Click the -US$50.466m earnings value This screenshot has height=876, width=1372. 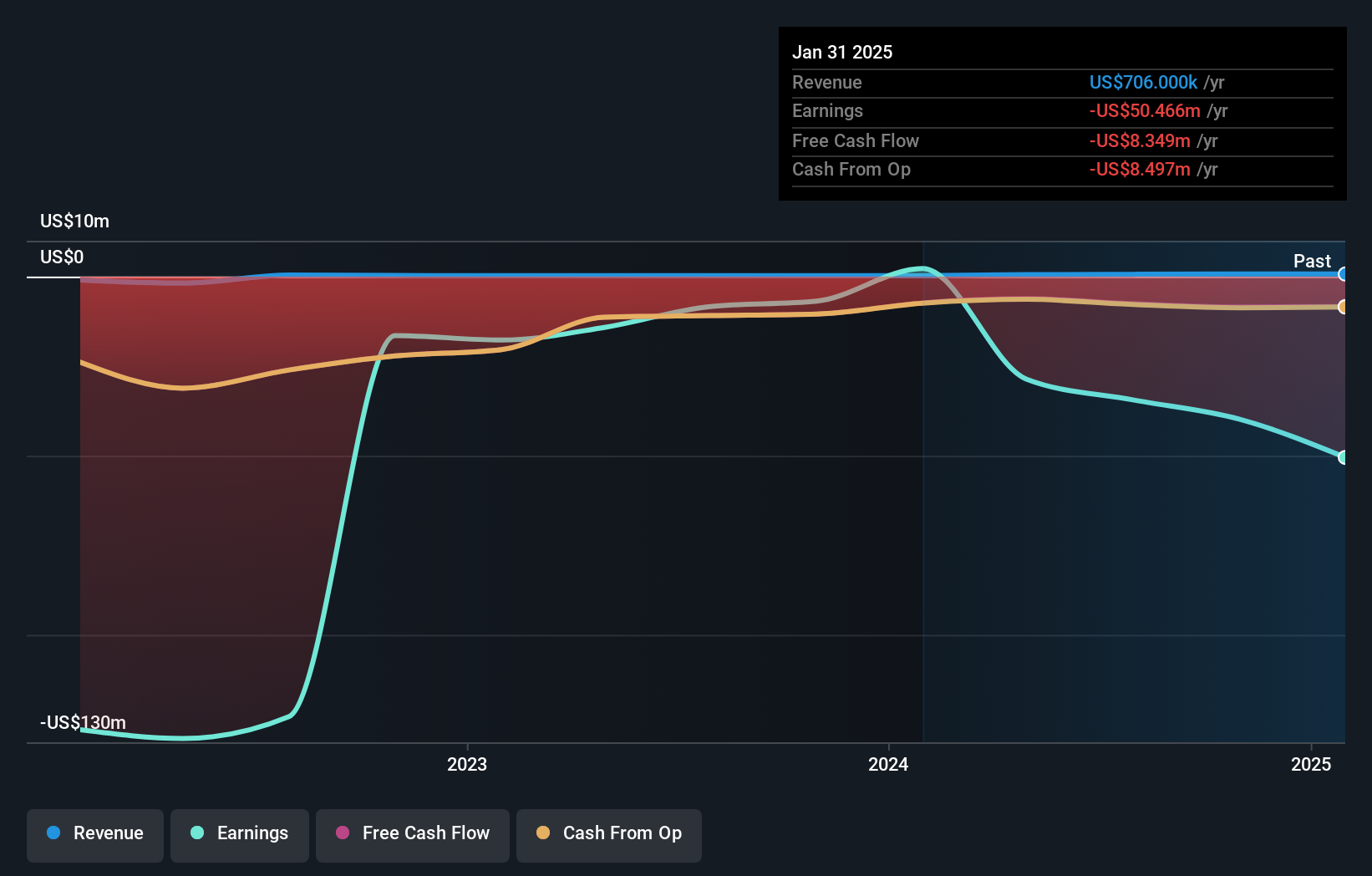coord(1145,111)
